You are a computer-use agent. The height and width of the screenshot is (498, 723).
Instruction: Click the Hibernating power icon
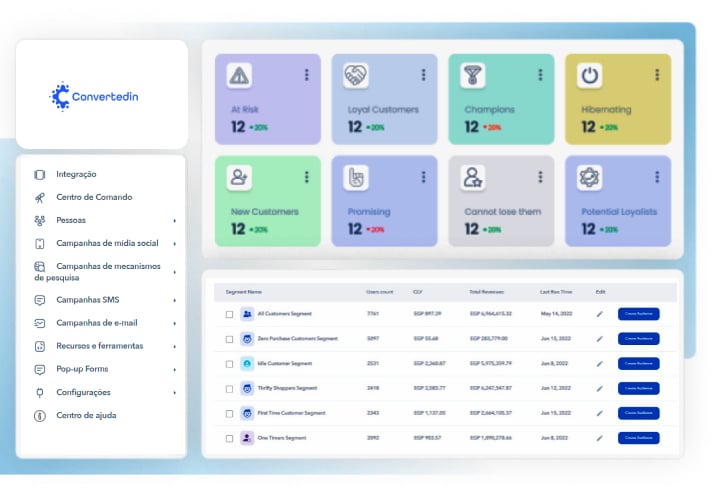click(x=589, y=75)
